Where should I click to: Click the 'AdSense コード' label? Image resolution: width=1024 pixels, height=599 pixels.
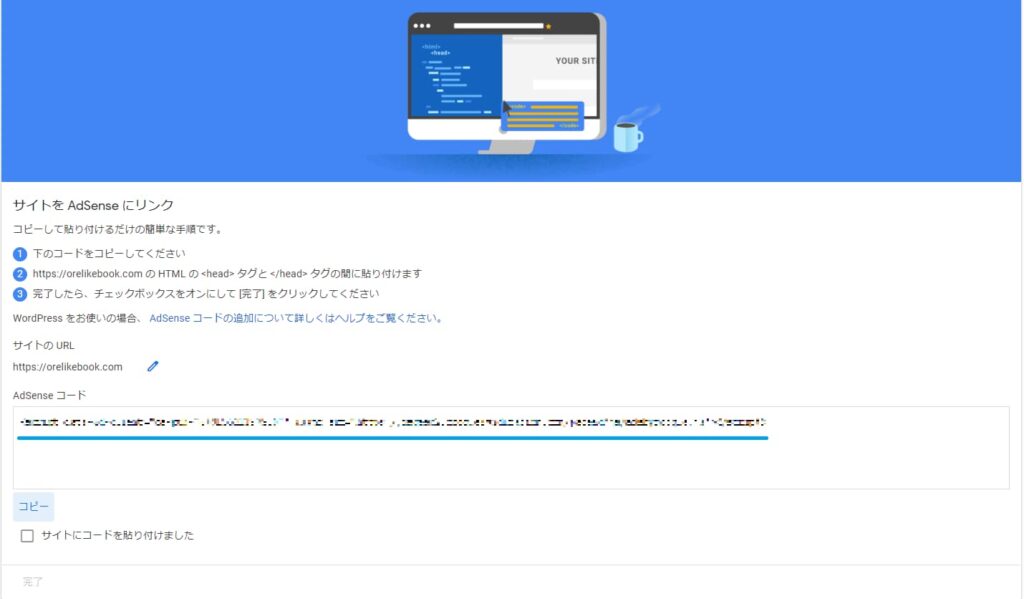(50, 395)
